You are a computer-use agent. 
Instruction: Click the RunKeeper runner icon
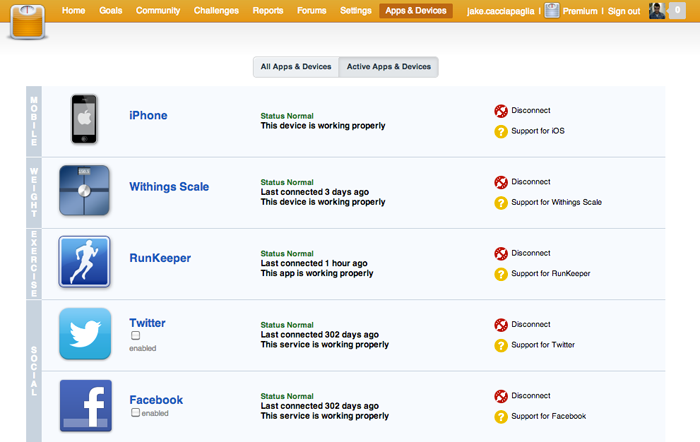click(x=84, y=262)
